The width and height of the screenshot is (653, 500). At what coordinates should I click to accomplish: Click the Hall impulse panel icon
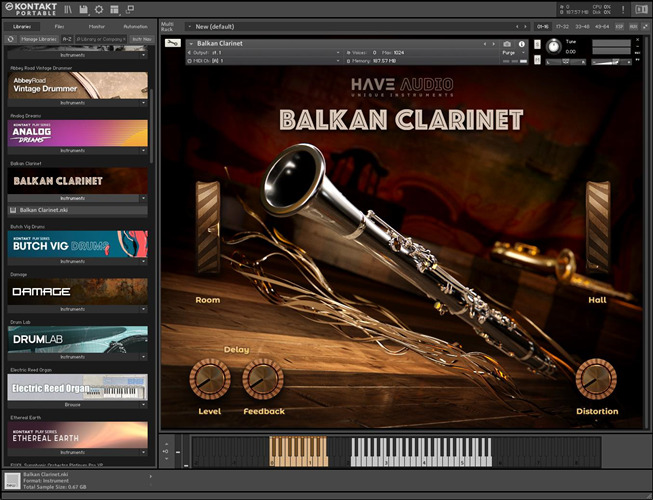(x=598, y=225)
